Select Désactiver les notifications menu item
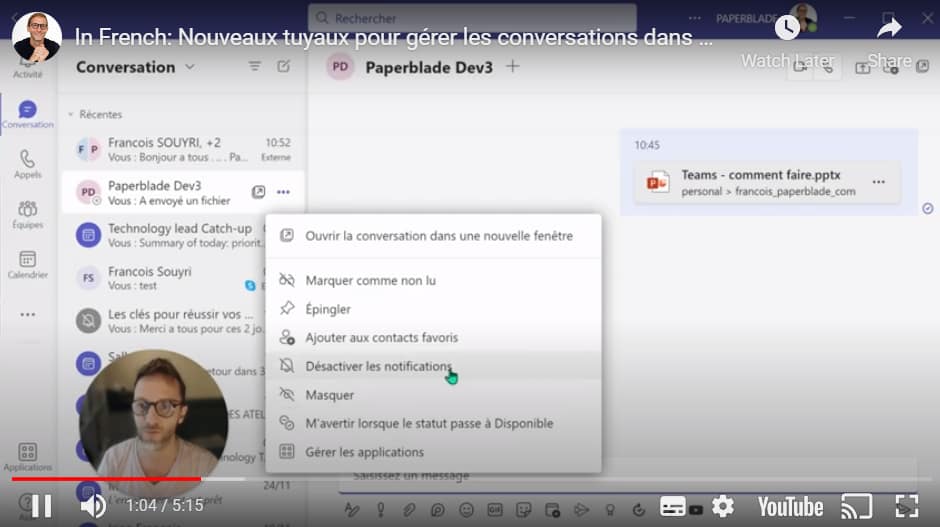The image size is (940, 527). (378, 366)
